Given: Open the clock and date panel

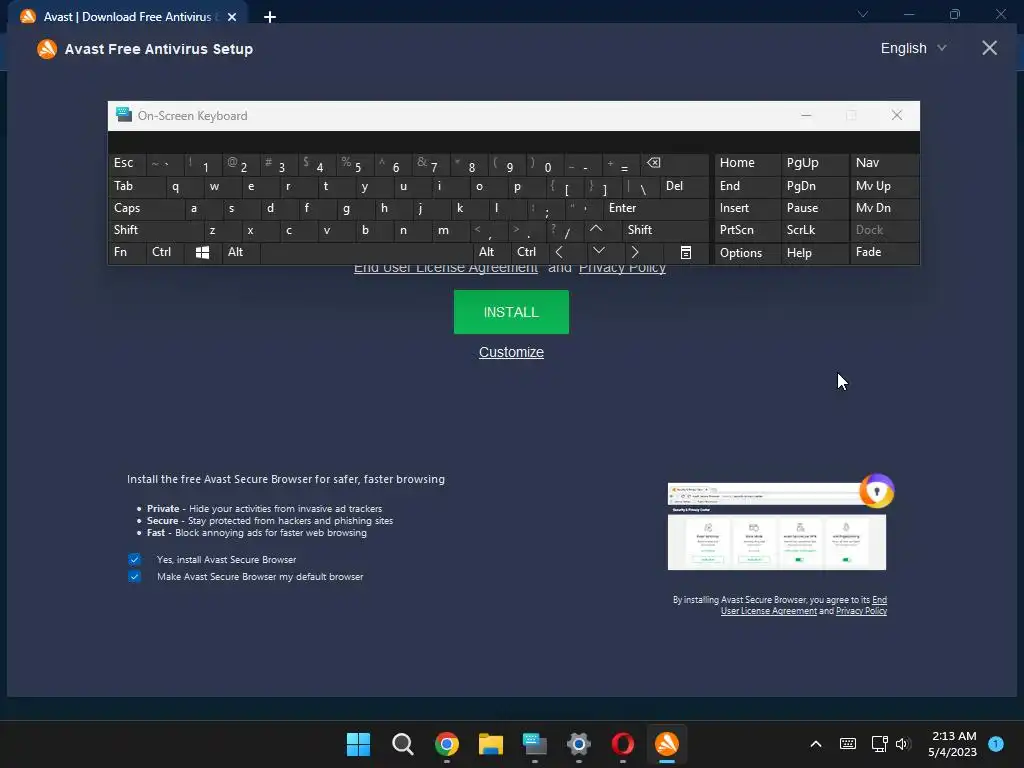Looking at the screenshot, I should 952,744.
